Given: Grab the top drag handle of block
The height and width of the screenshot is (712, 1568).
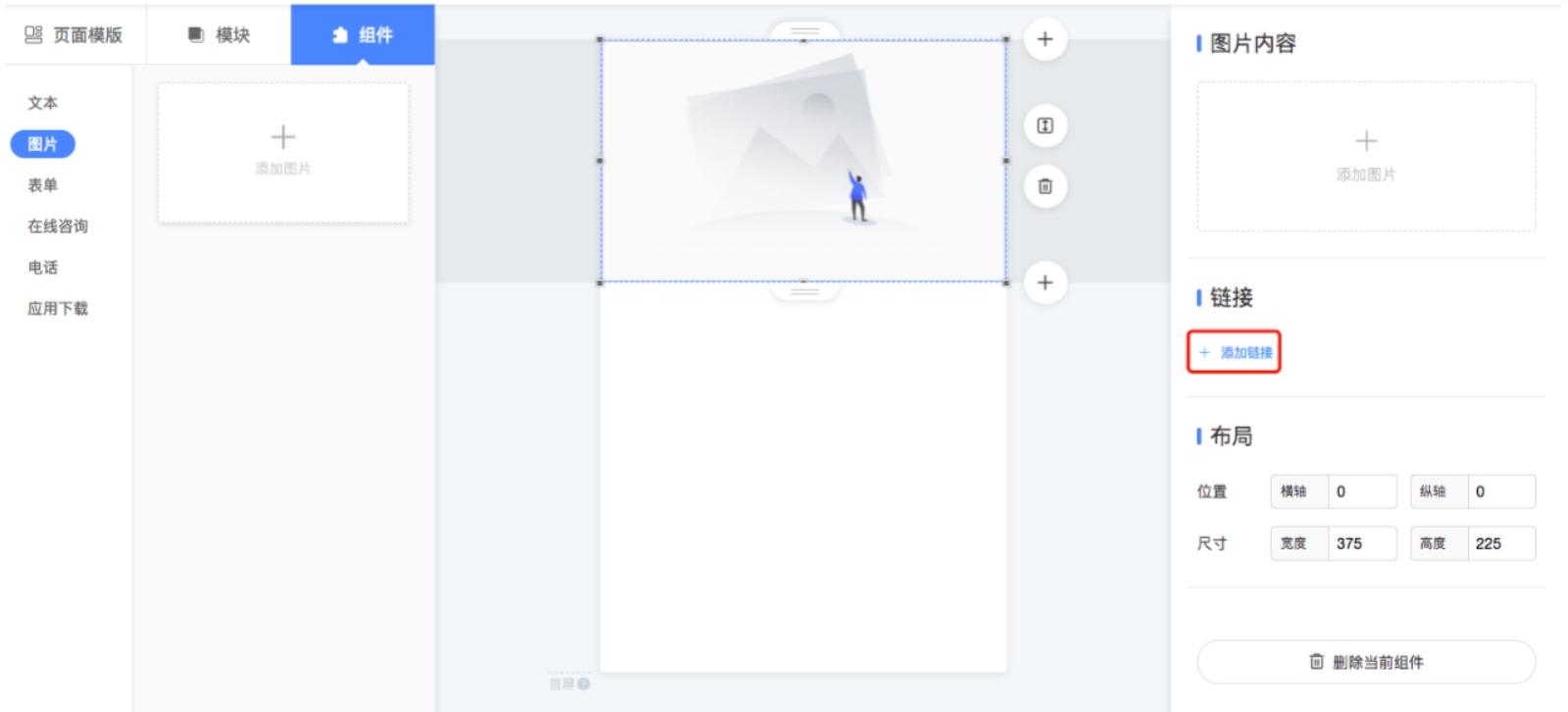Looking at the screenshot, I should [805, 31].
